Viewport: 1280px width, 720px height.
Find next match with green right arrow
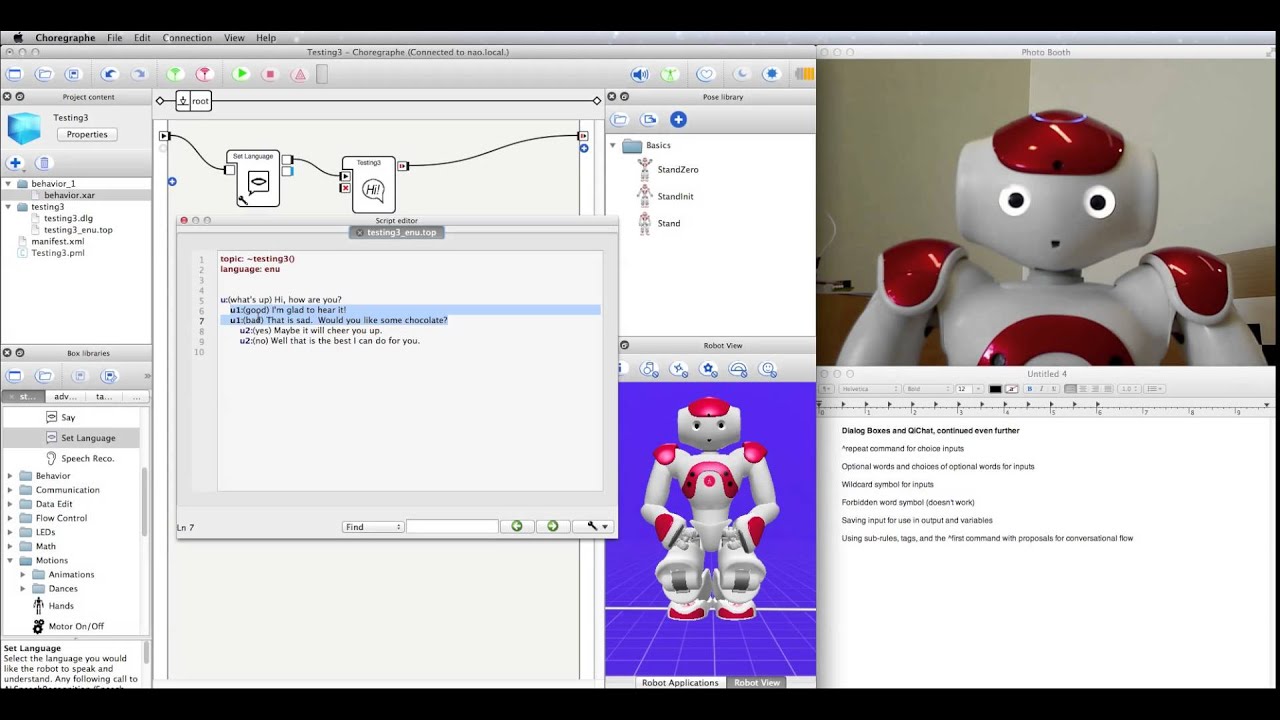tap(552, 526)
